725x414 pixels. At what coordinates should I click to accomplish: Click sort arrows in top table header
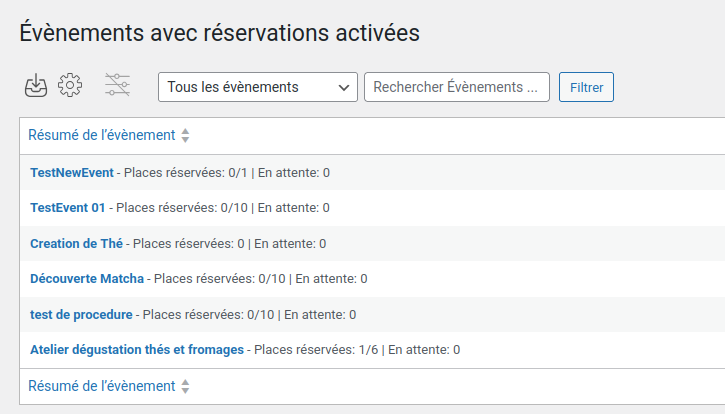(185, 136)
